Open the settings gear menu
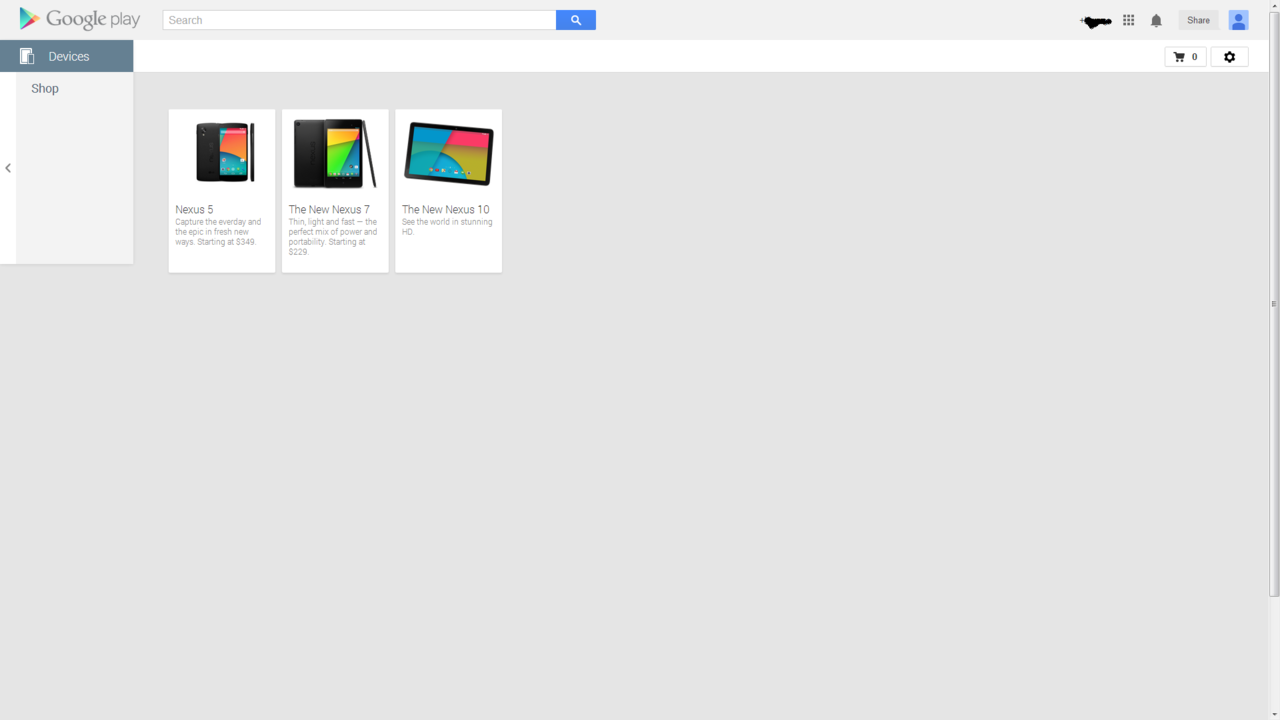The height and width of the screenshot is (720, 1280). tap(1229, 57)
